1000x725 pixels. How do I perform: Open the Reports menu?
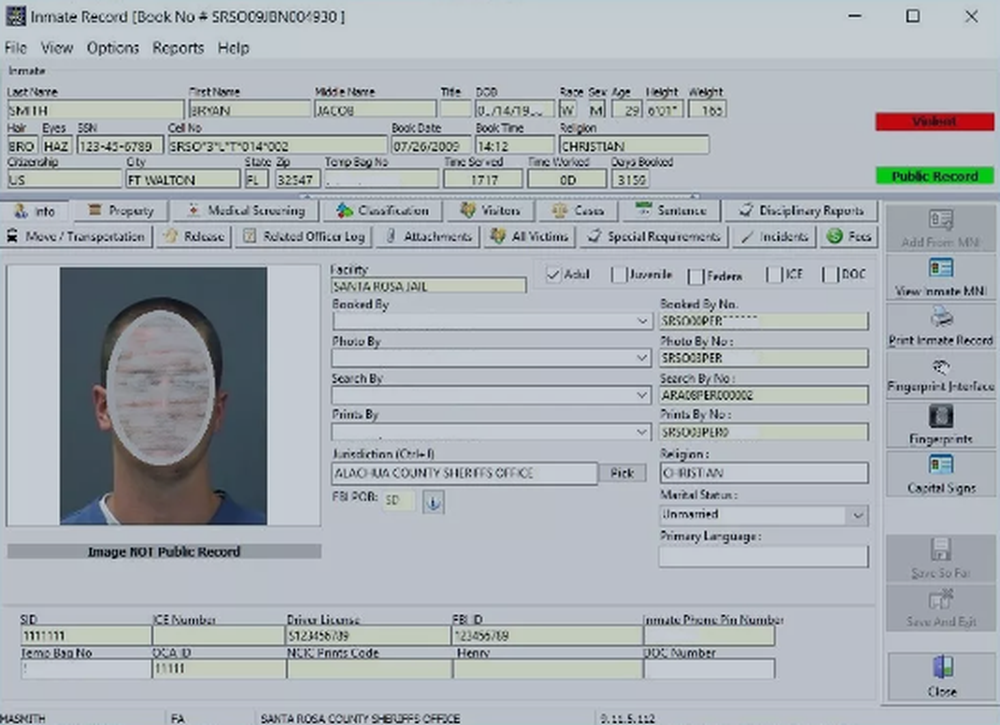(x=177, y=48)
